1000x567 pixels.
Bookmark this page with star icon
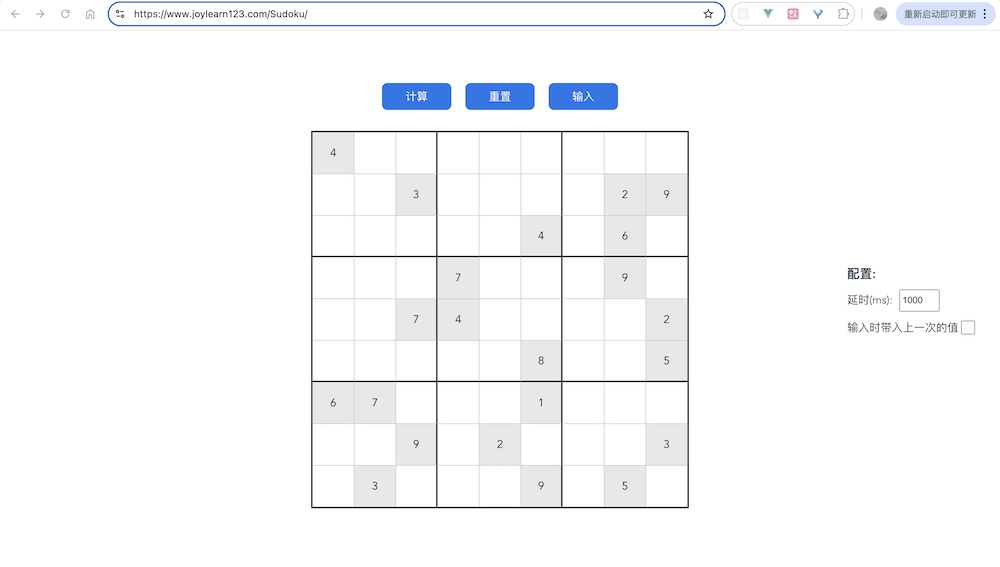point(708,14)
